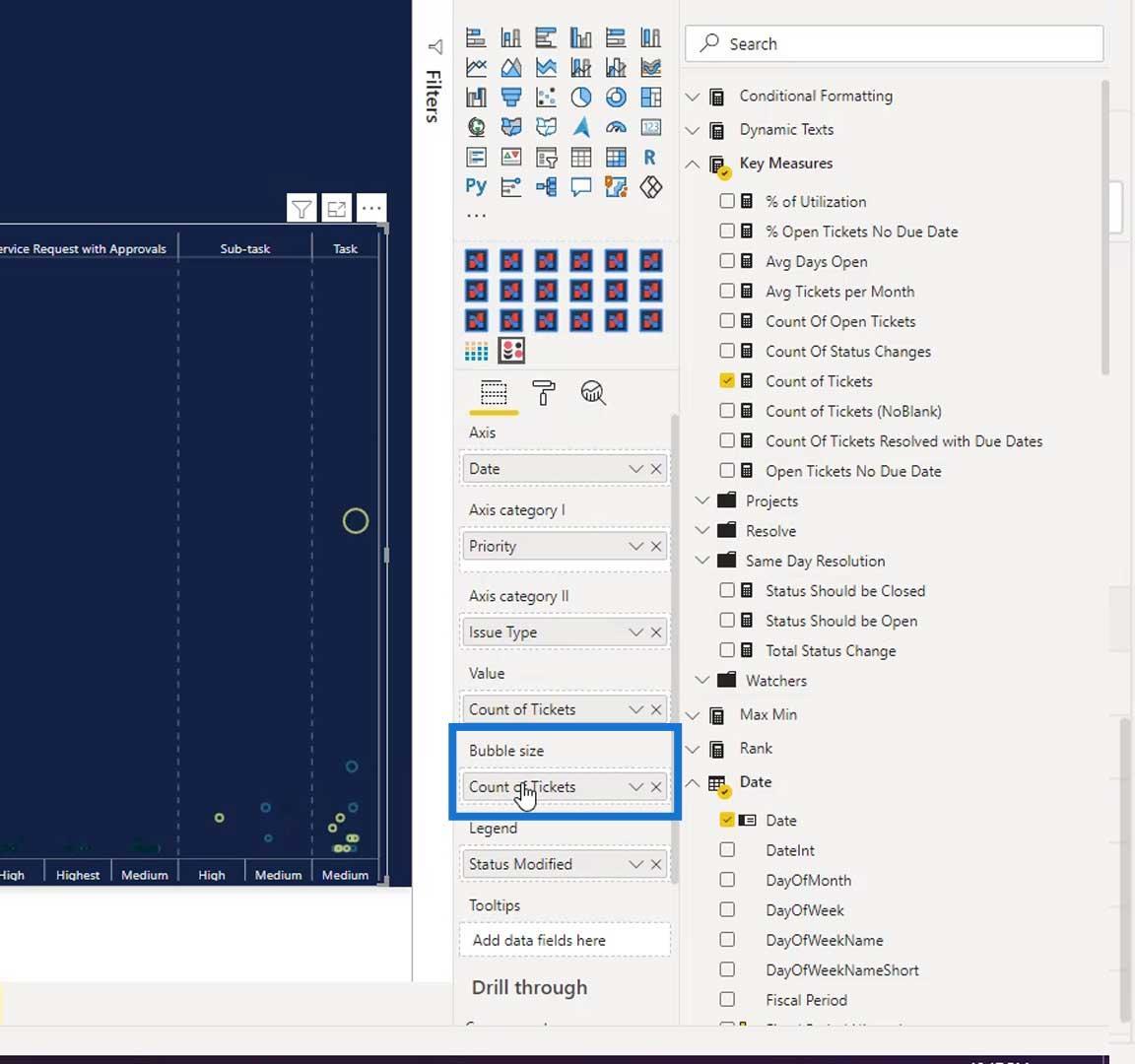Screen dimensions: 1135x1064
Task: Check the Avg Days Open measure
Action: (727, 260)
